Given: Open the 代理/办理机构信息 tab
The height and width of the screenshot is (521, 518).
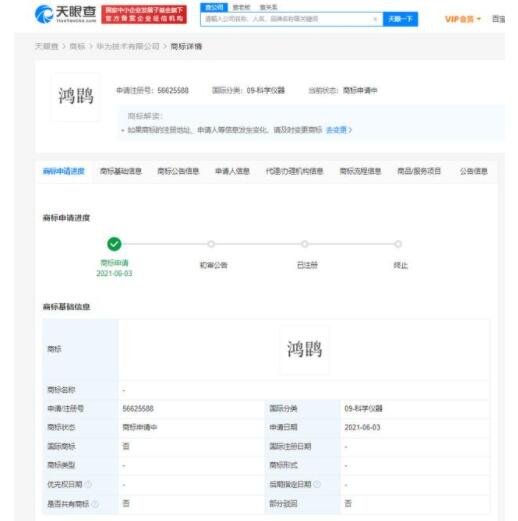Looking at the screenshot, I should [x=294, y=171].
